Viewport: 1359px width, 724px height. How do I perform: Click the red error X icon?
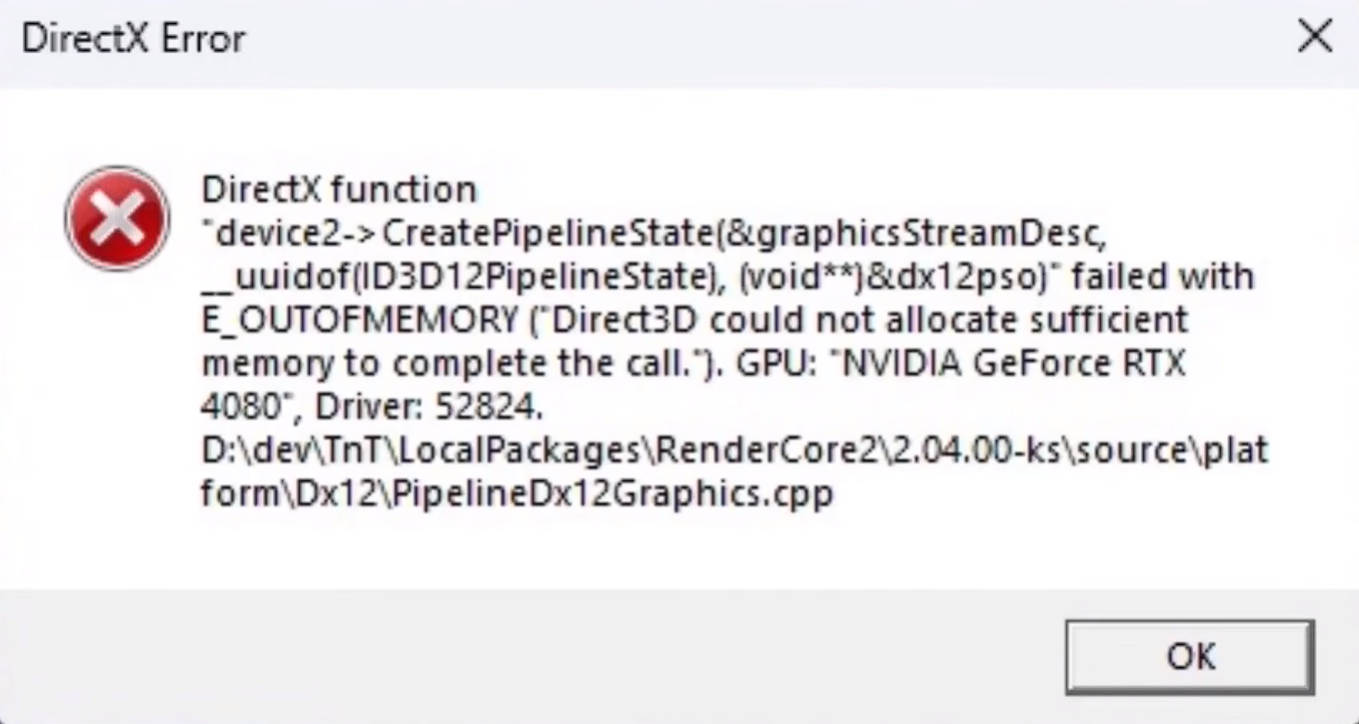pos(117,219)
